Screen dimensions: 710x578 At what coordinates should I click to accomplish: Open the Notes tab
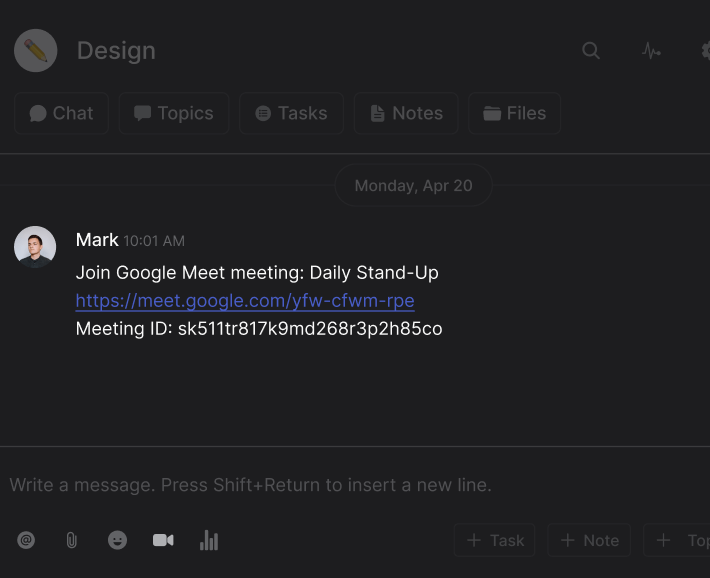[x=406, y=113]
